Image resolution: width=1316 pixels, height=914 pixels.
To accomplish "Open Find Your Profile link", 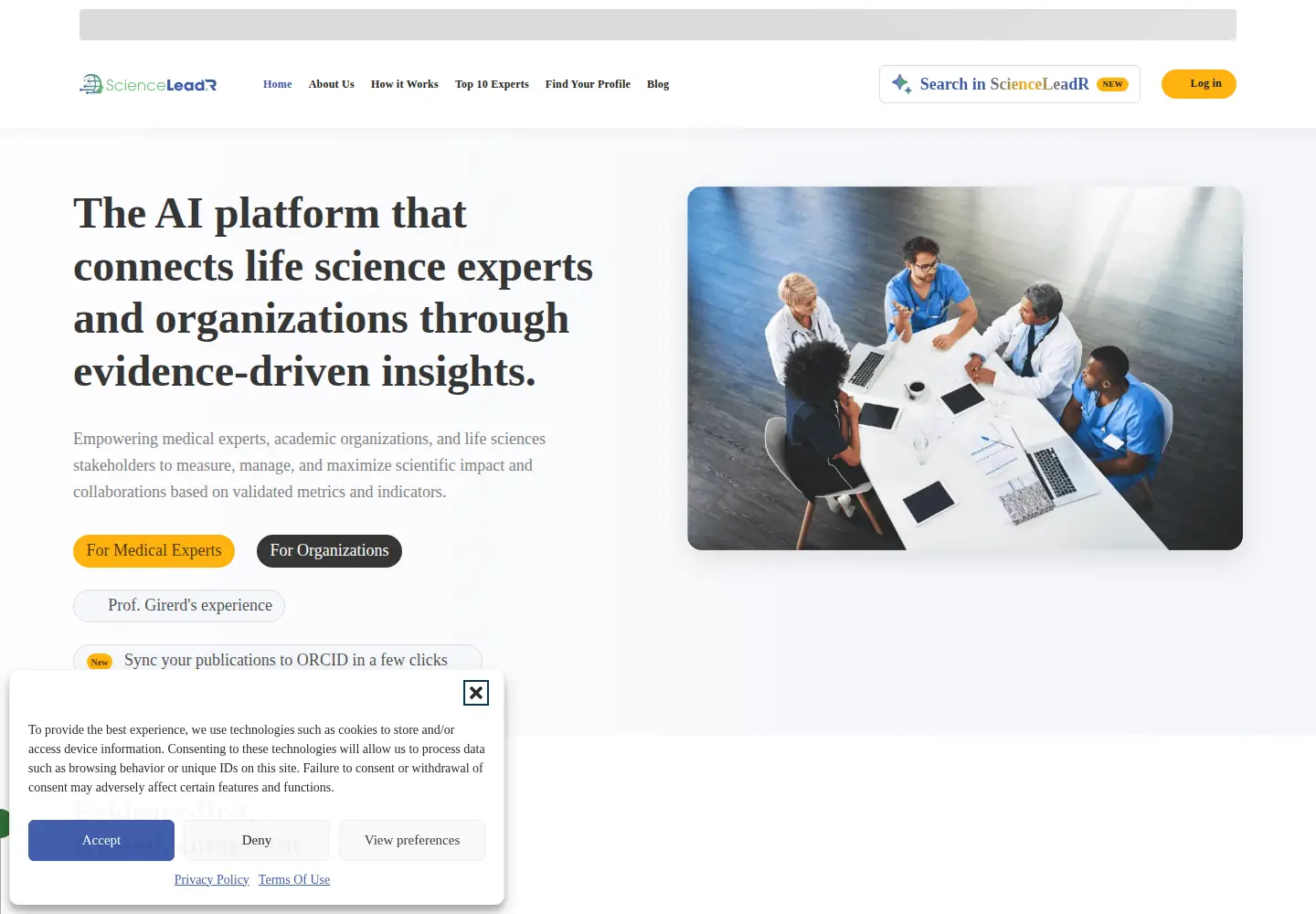I will (588, 84).
